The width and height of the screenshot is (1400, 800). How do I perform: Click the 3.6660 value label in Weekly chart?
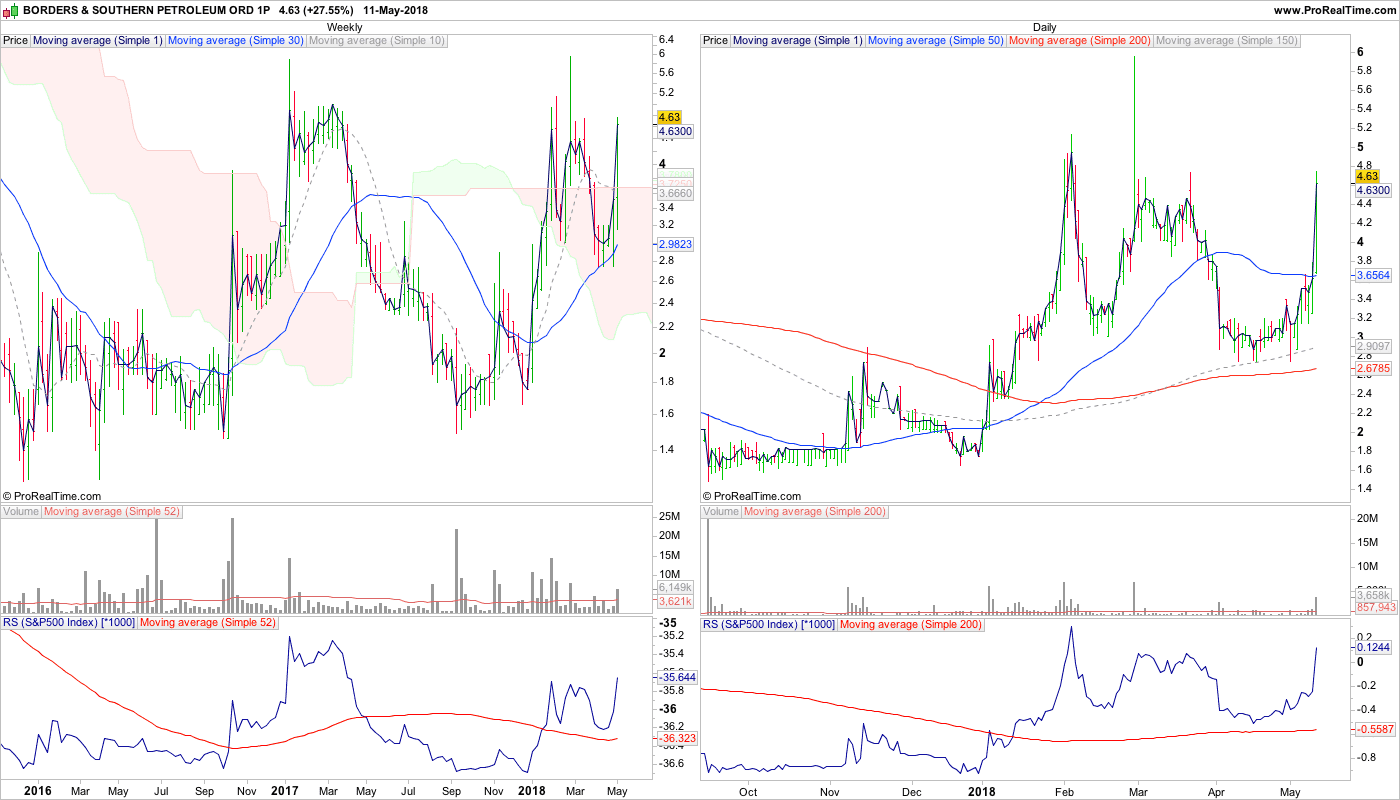[x=676, y=192]
